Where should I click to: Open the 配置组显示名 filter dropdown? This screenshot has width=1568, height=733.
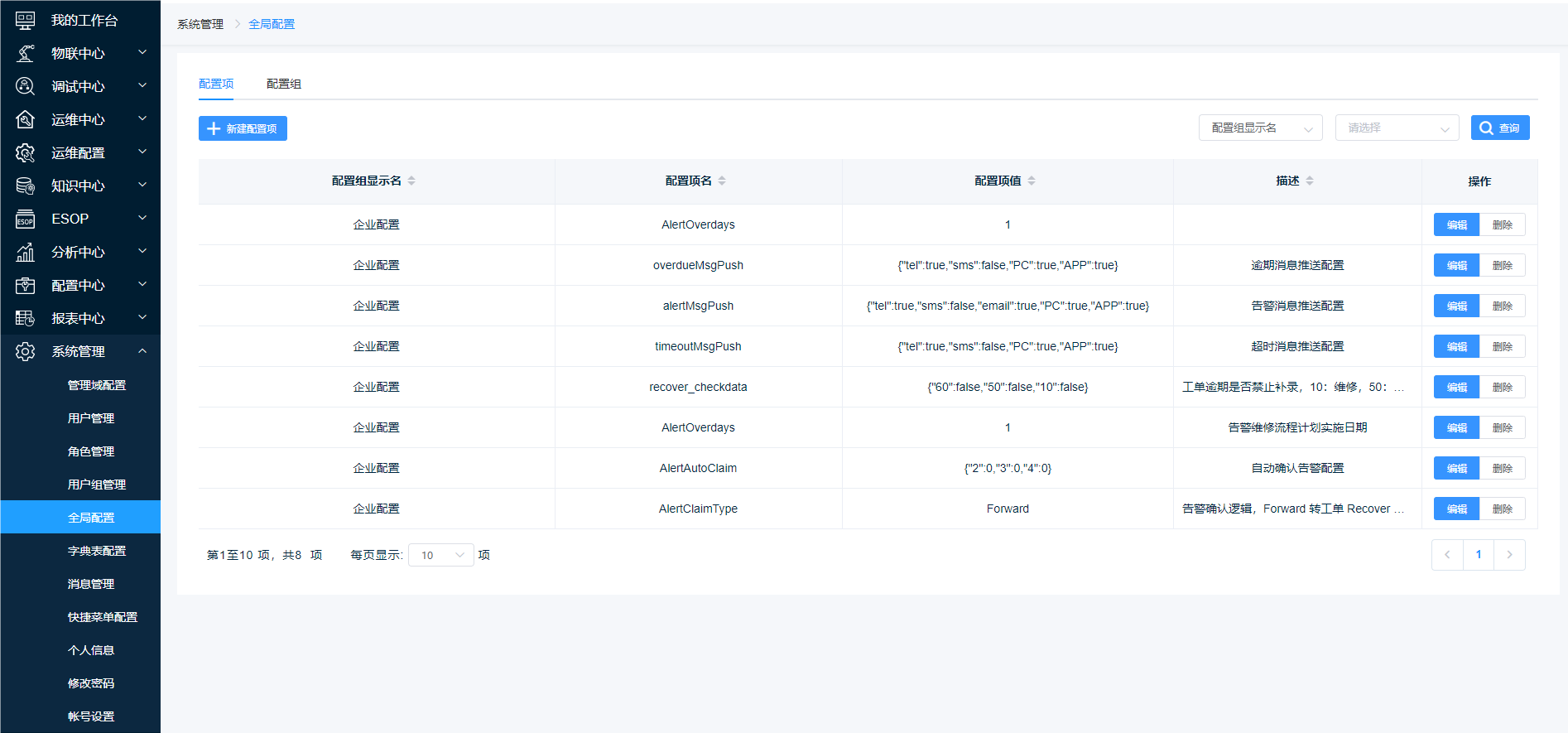click(1260, 128)
